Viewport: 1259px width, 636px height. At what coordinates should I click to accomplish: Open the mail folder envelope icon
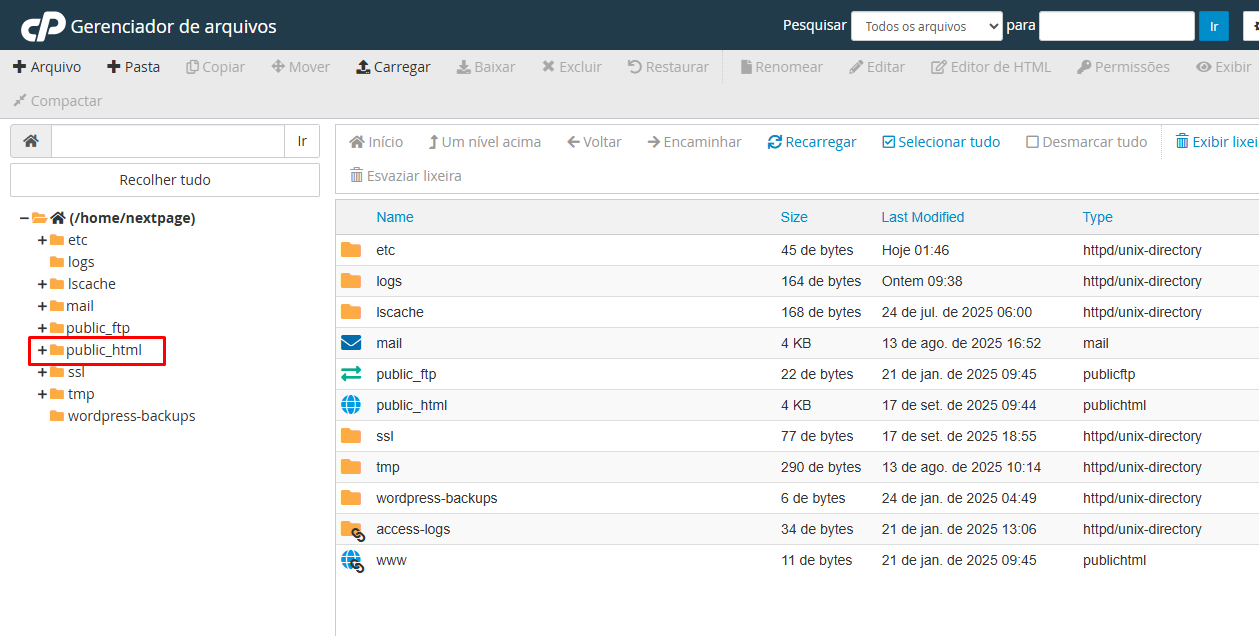tap(351, 343)
